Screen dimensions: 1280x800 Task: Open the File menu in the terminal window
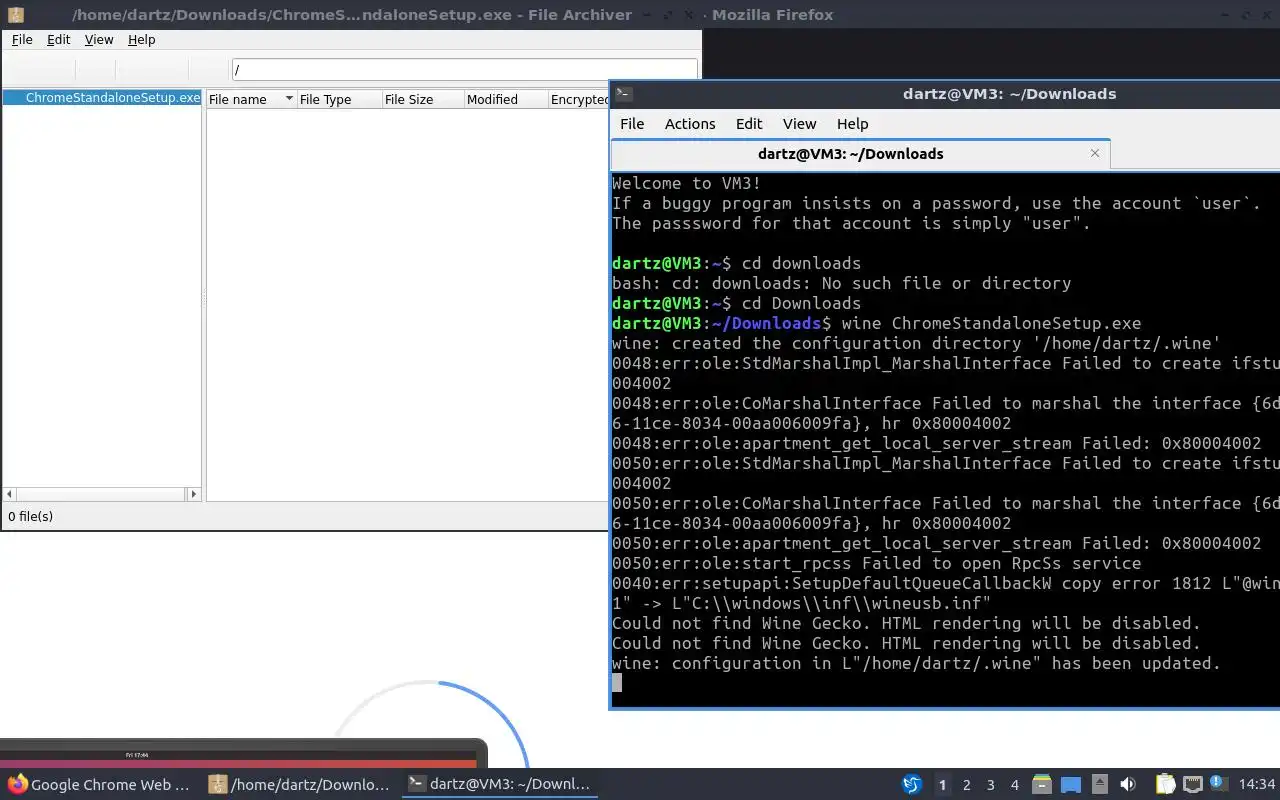click(x=632, y=124)
